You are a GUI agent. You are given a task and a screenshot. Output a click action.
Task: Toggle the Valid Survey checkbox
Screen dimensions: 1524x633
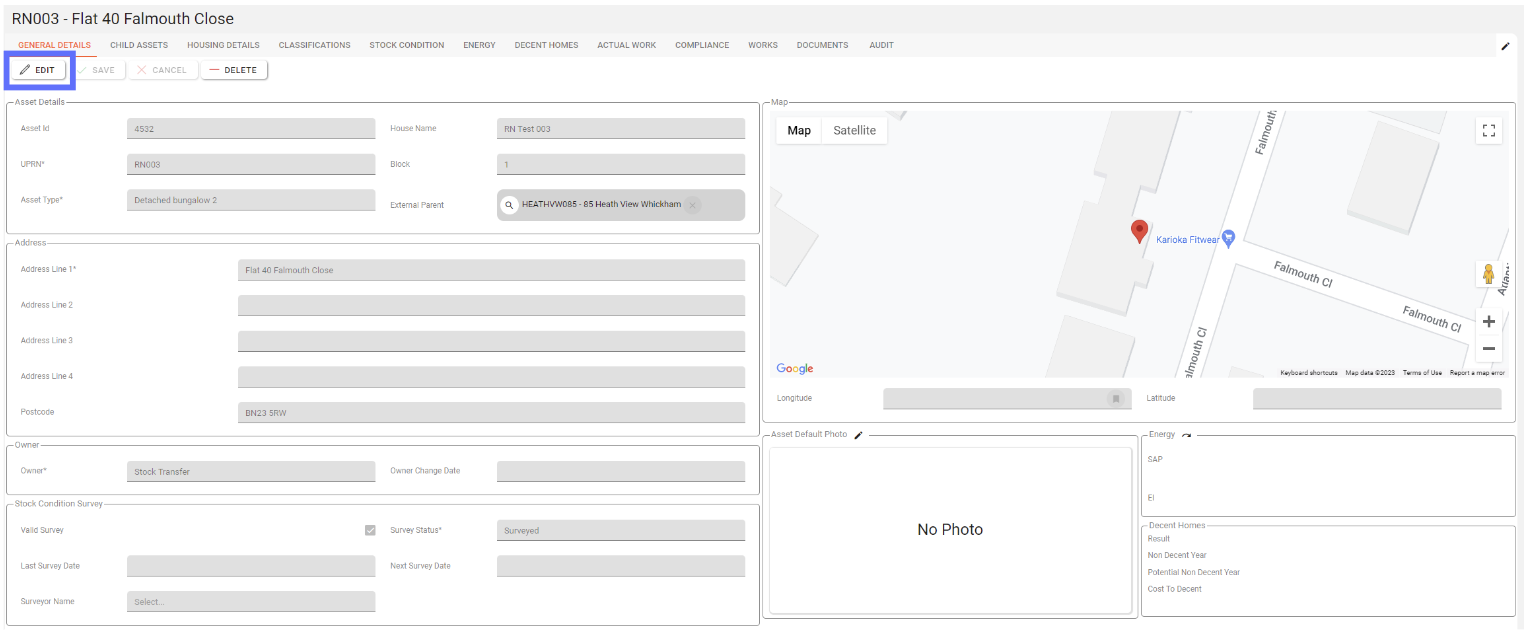point(370,530)
